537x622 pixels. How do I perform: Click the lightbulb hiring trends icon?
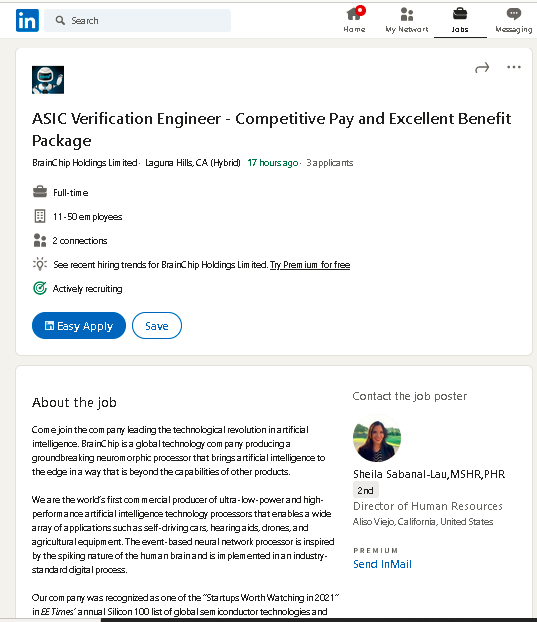(x=40, y=264)
